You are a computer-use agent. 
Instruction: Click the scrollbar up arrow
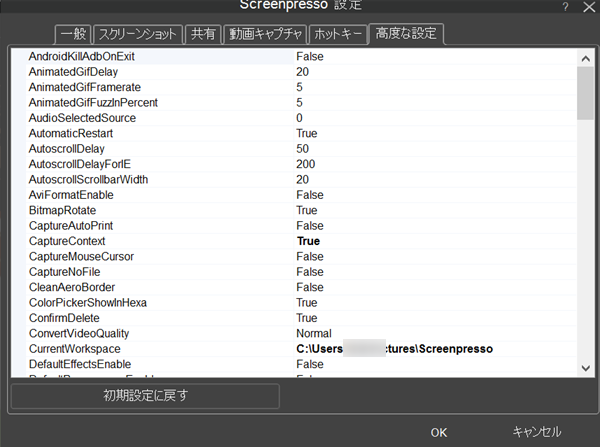pyautogui.click(x=585, y=59)
